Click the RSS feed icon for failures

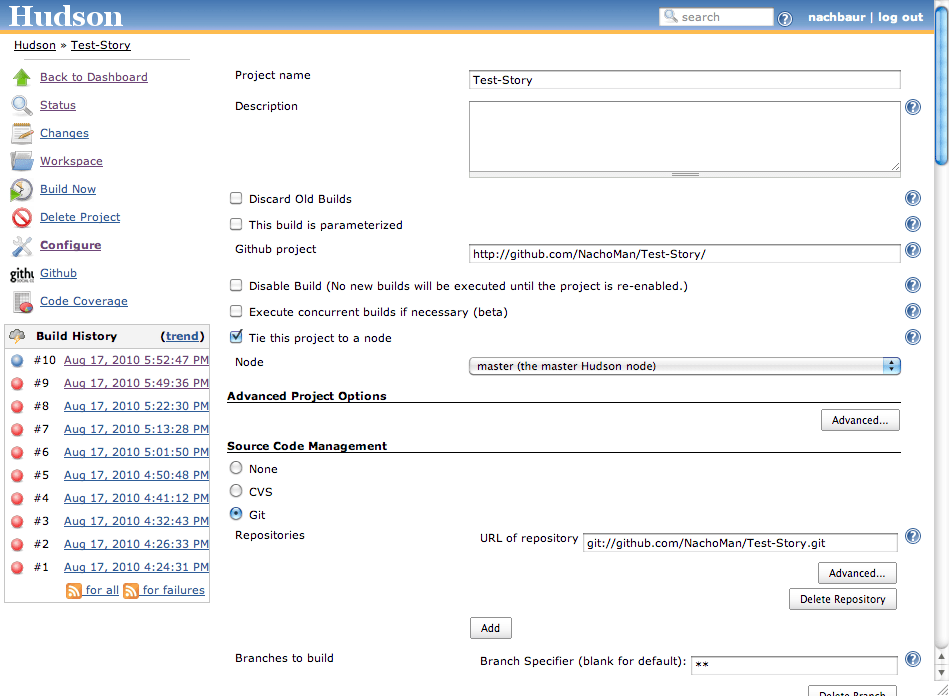point(131,591)
